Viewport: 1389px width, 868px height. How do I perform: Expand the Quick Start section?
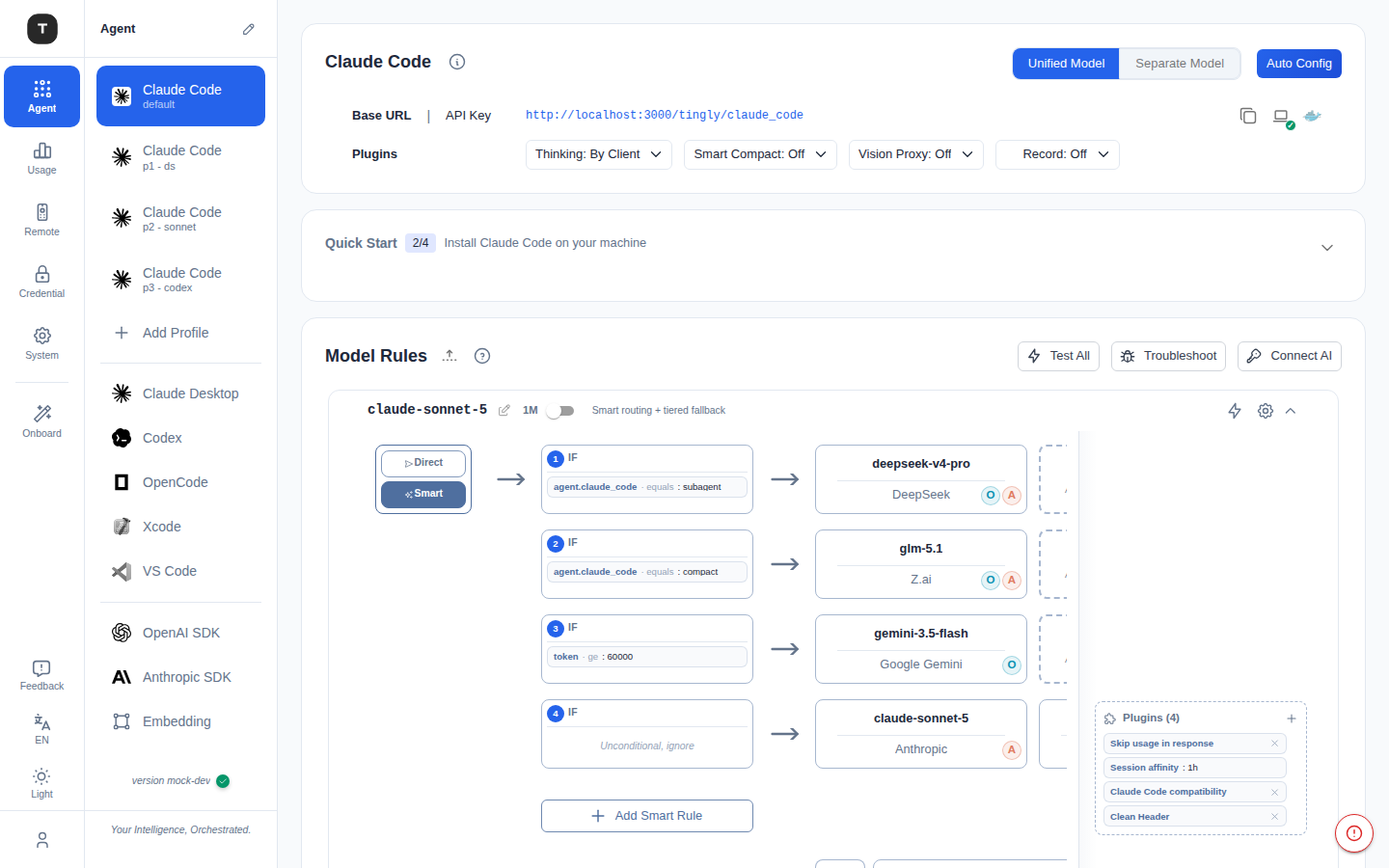pos(1327,248)
